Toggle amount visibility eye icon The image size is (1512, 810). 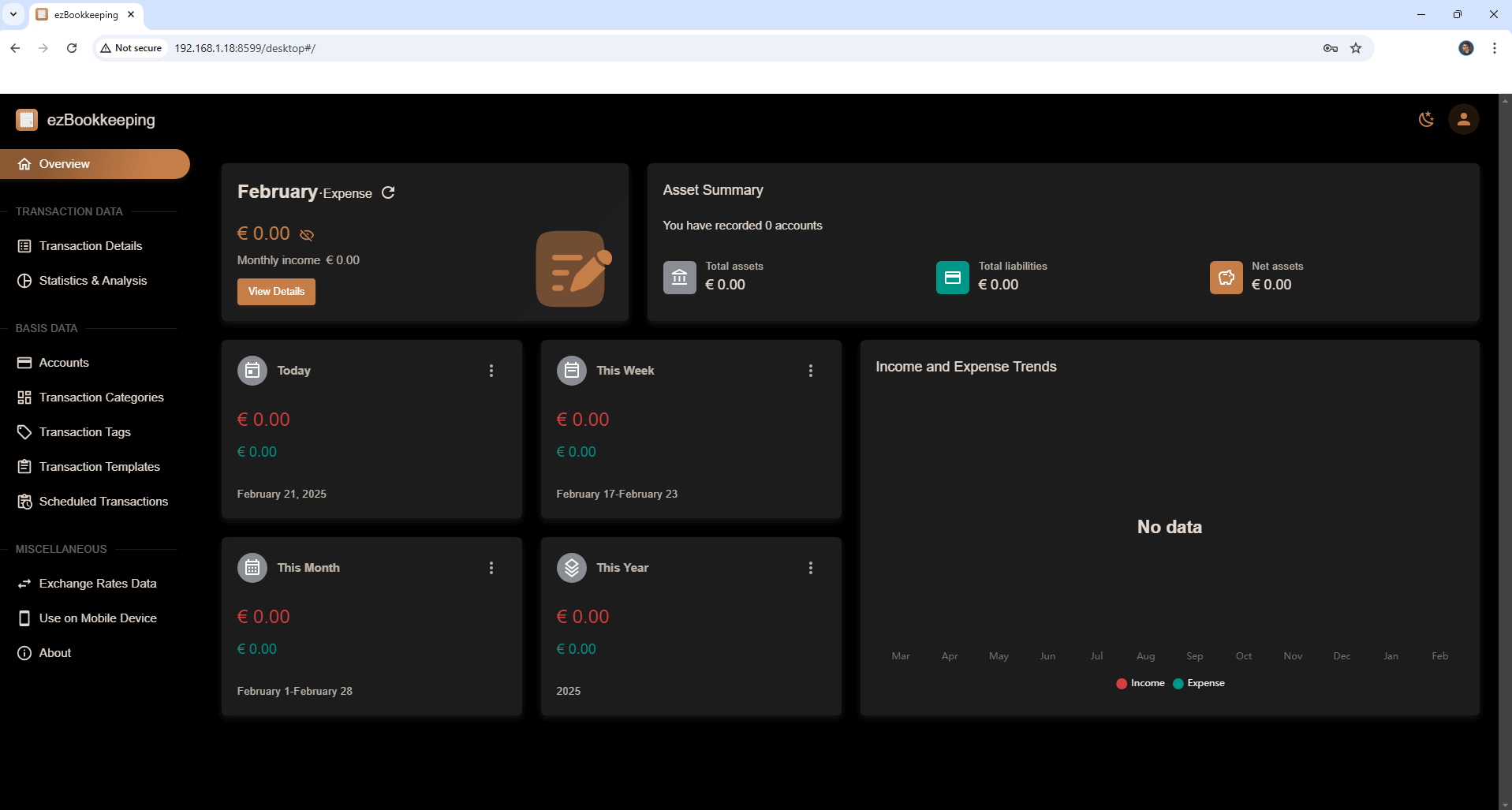point(307,235)
